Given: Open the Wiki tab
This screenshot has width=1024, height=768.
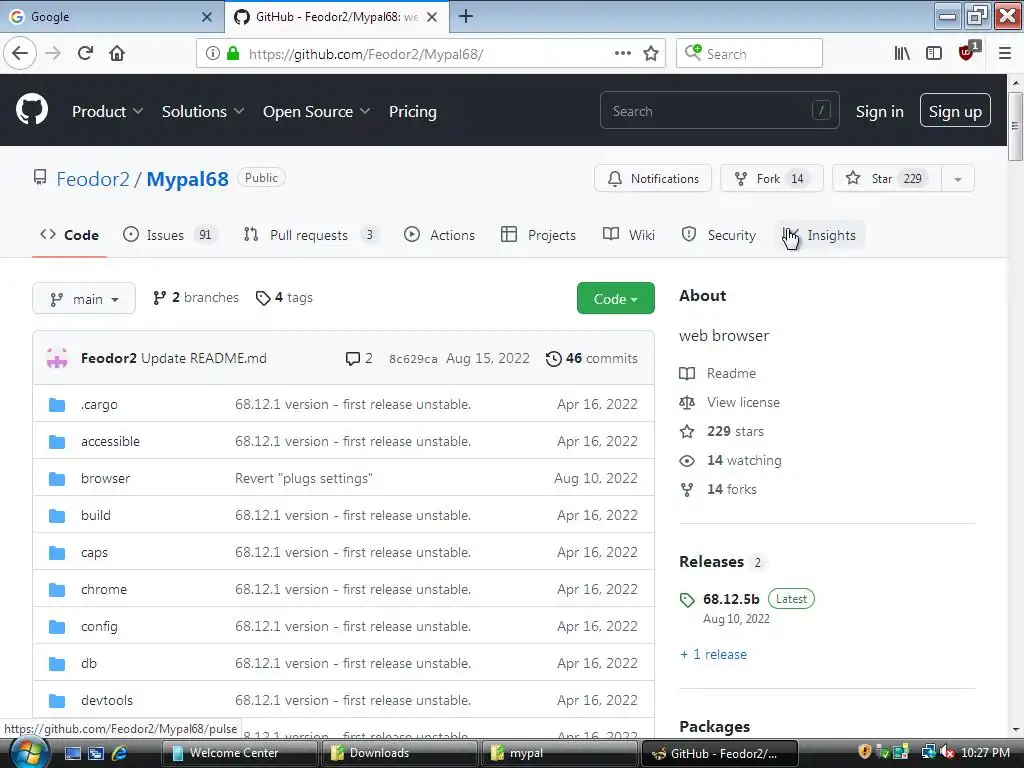Looking at the screenshot, I should click(x=629, y=235).
